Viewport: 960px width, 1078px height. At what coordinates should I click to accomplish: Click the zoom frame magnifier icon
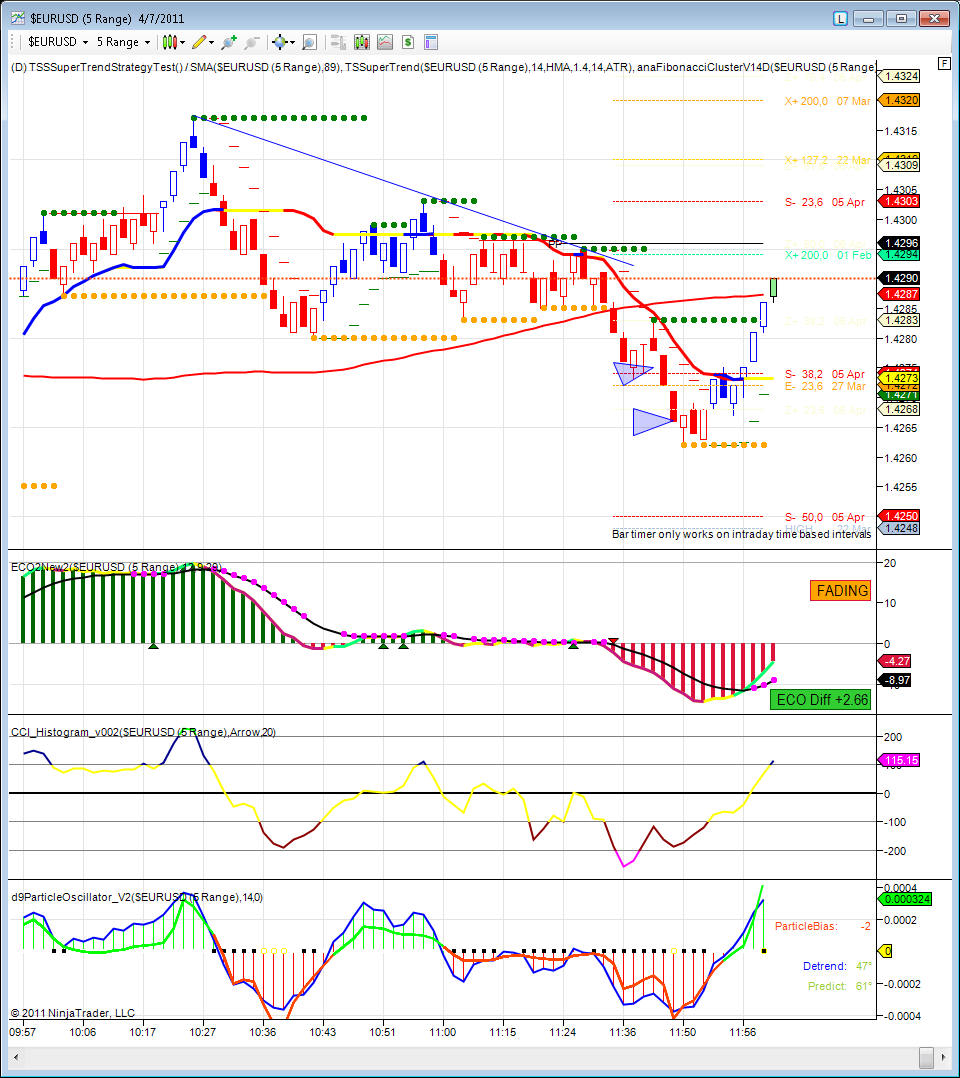point(309,43)
